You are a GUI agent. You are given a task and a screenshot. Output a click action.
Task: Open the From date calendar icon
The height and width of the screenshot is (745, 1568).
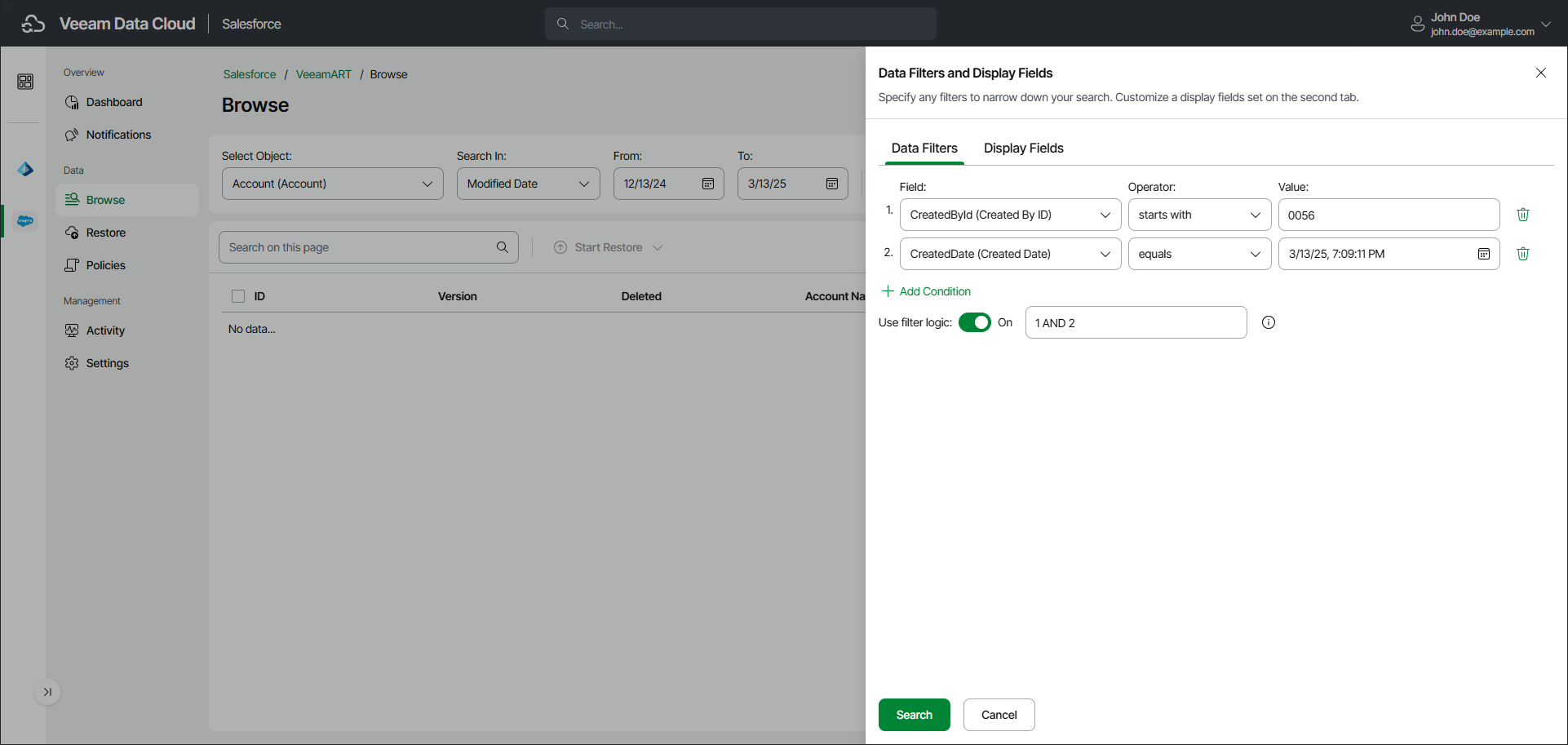708,184
